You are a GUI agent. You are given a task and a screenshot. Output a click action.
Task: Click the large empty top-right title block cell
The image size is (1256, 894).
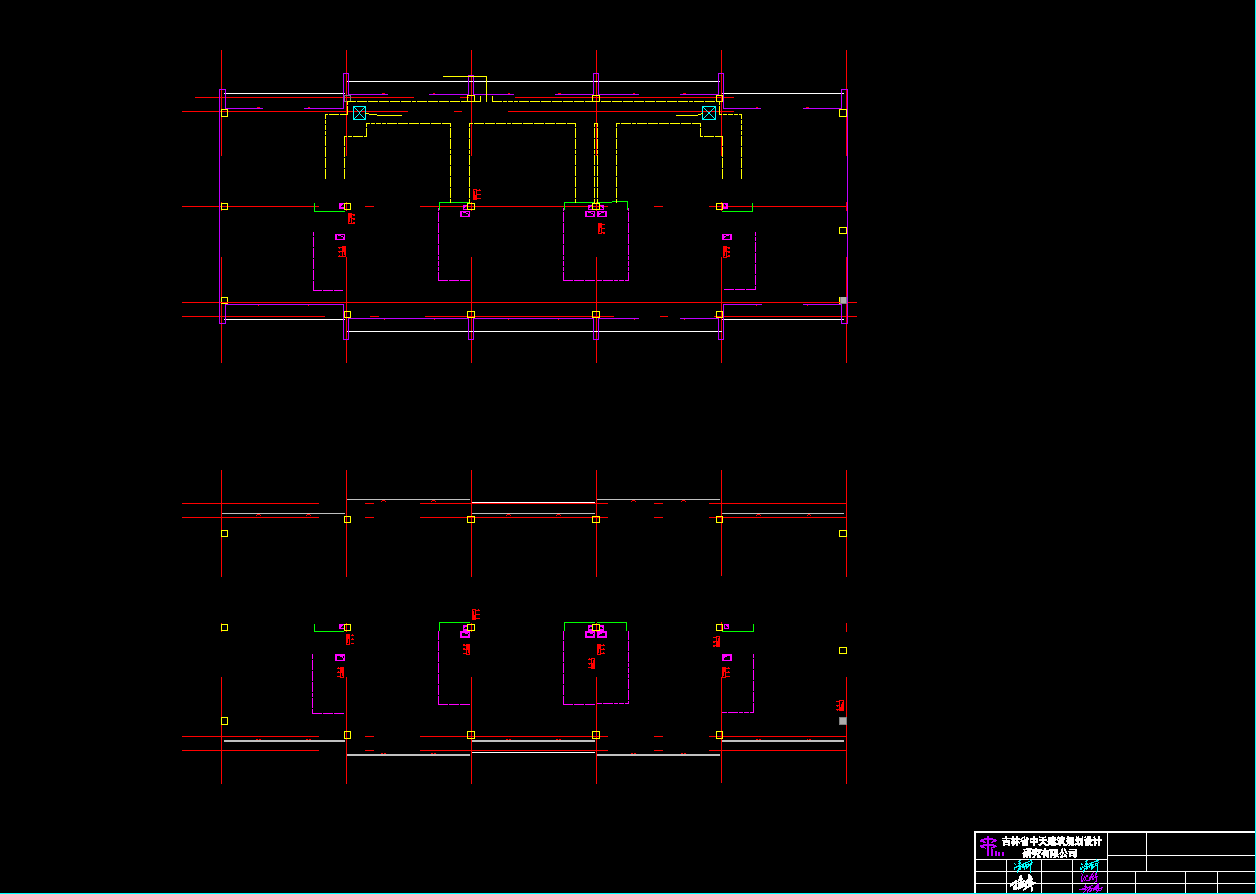pyautogui.click(x=1200, y=843)
